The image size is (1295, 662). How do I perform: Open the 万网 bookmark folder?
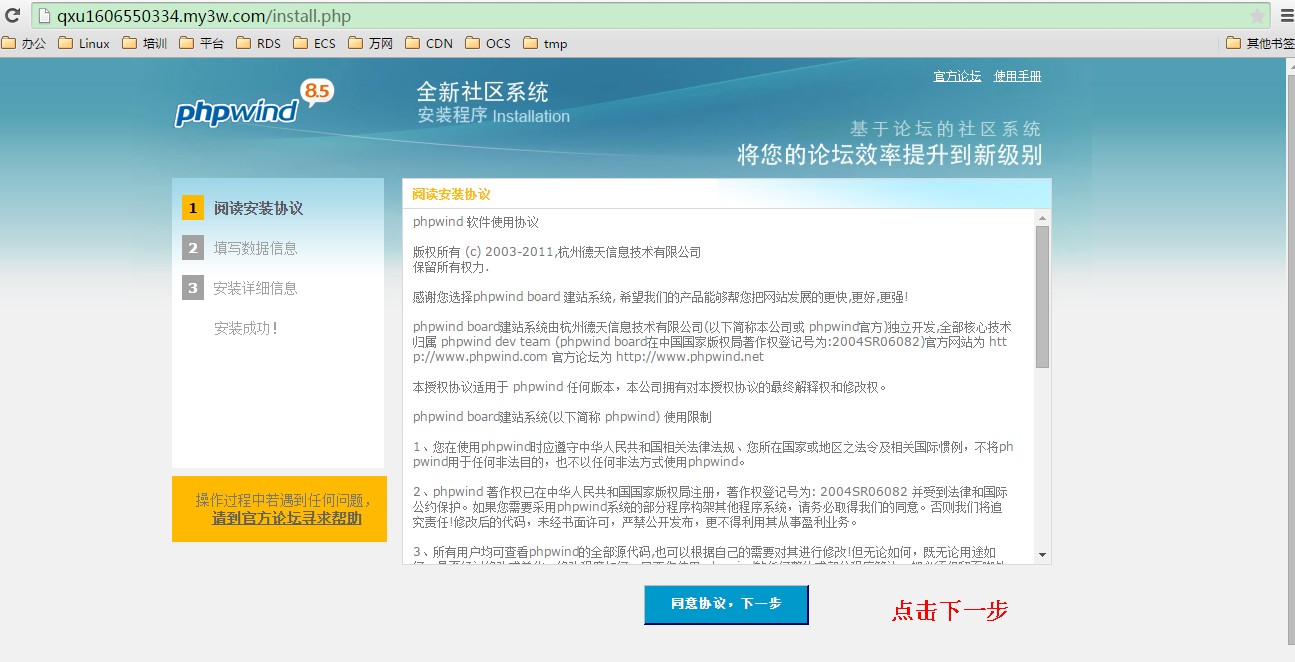coord(370,43)
